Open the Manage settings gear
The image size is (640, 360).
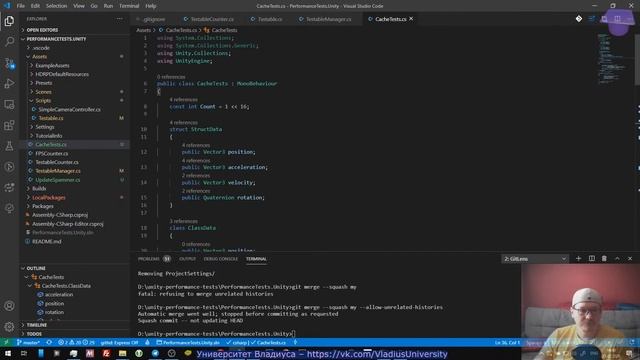tap(9, 327)
